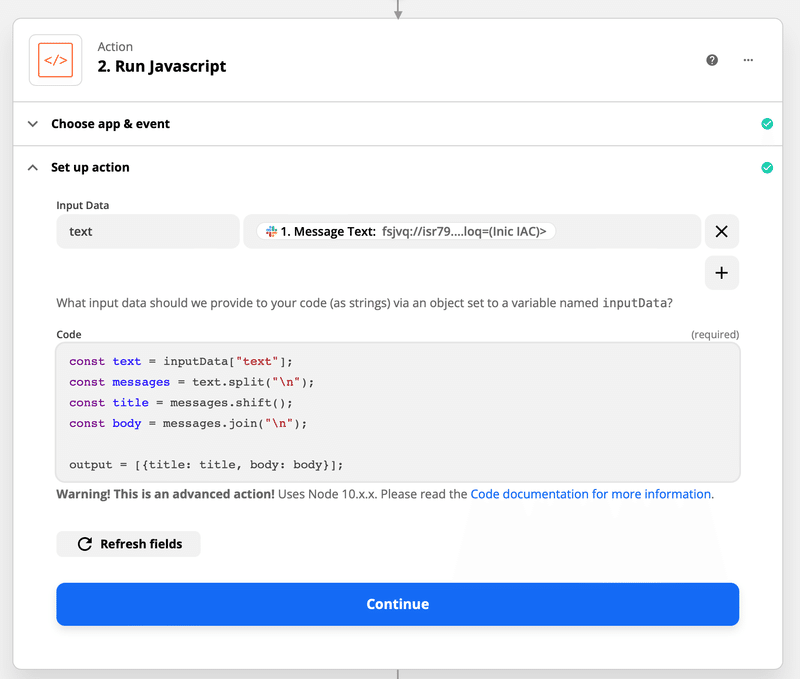Click the Set up action header label
The width and height of the screenshot is (800, 679).
click(x=91, y=168)
